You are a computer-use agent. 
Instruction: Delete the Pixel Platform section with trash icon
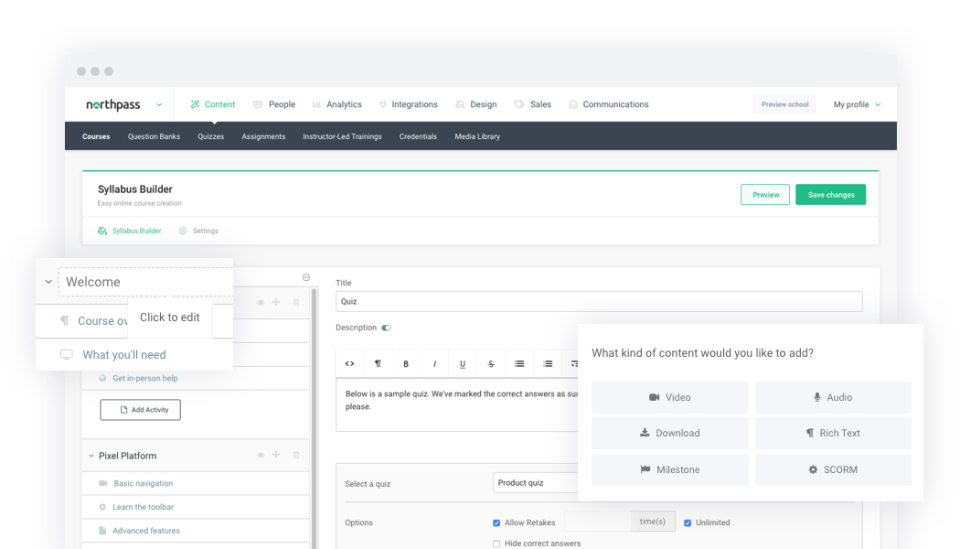click(296, 455)
